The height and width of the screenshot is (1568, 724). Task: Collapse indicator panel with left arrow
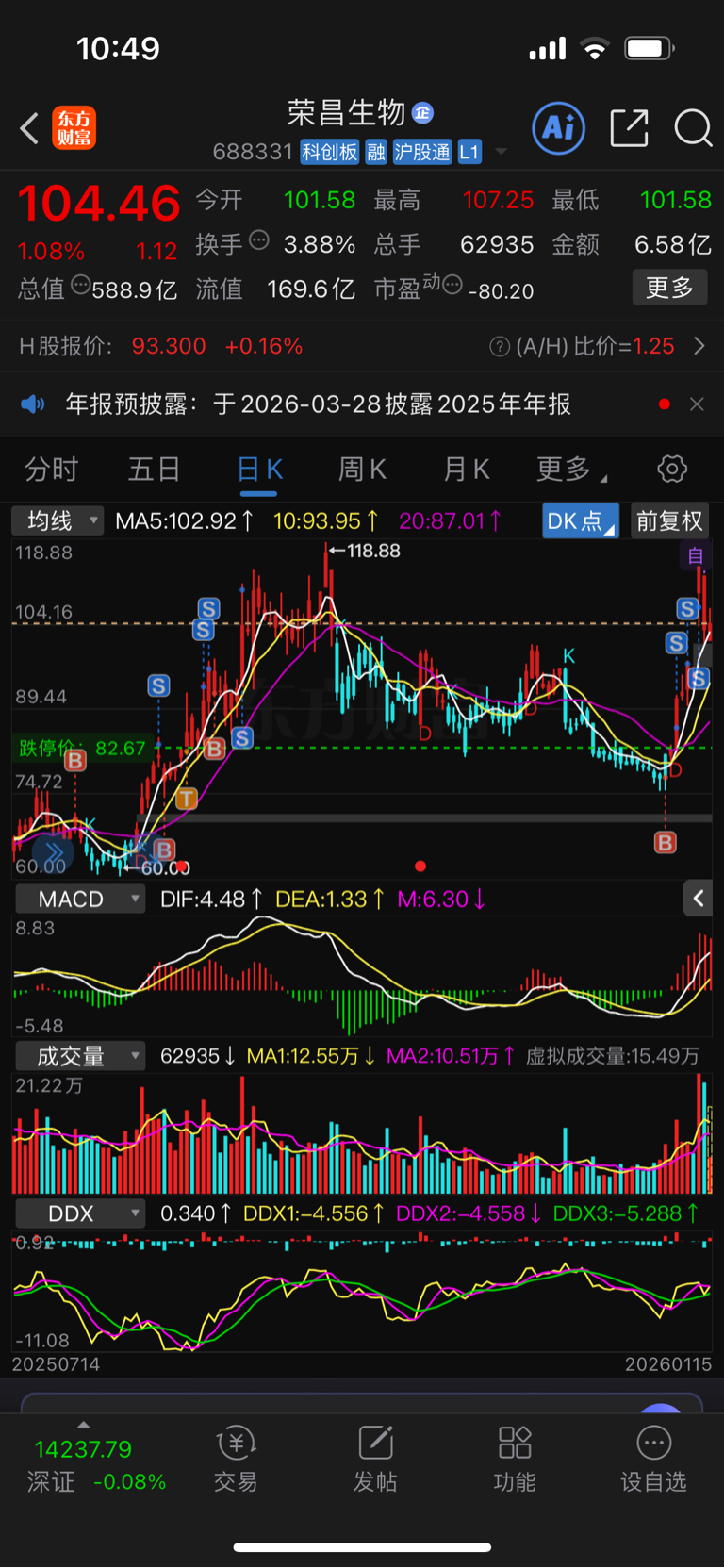[698, 899]
